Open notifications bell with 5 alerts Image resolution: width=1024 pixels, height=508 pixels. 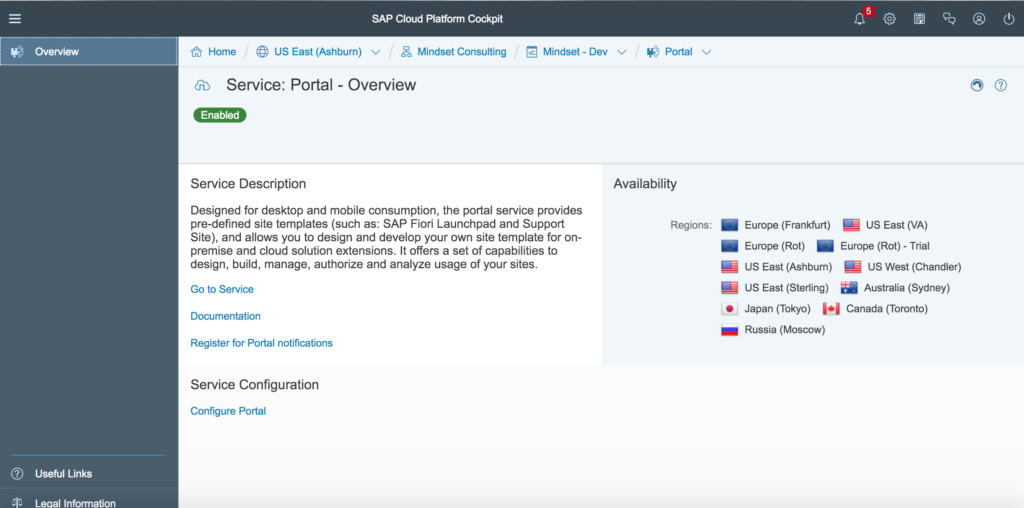point(860,19)
